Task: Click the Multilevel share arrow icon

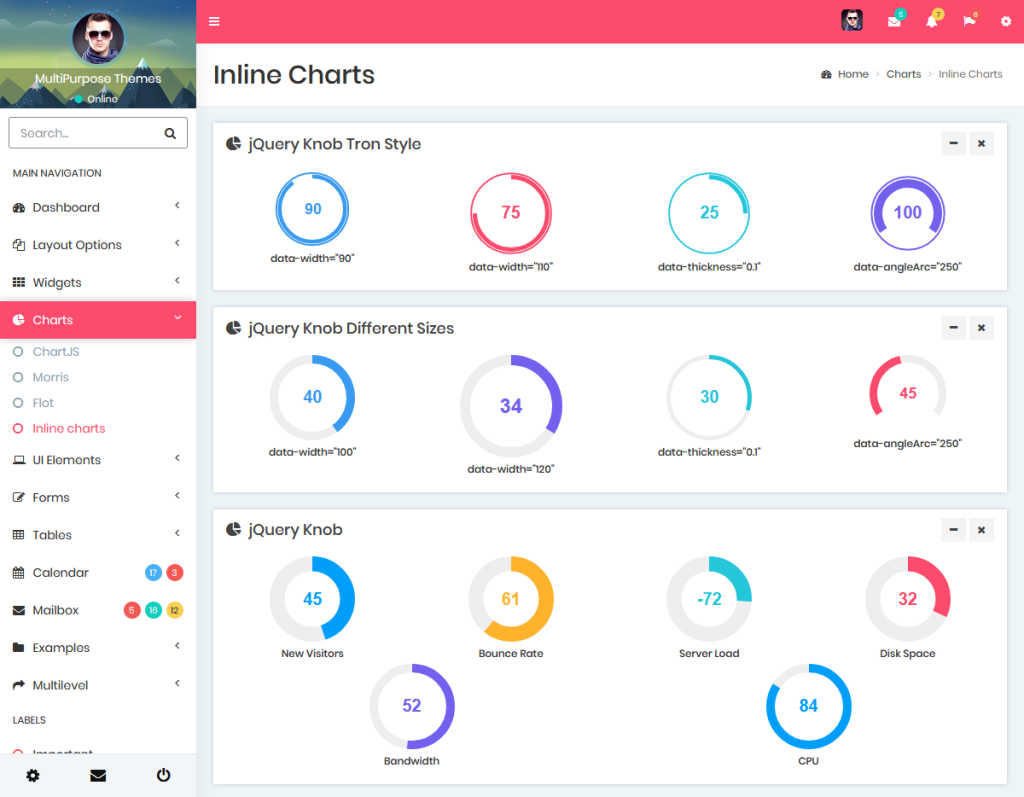Action: click(x=19, y=685)
